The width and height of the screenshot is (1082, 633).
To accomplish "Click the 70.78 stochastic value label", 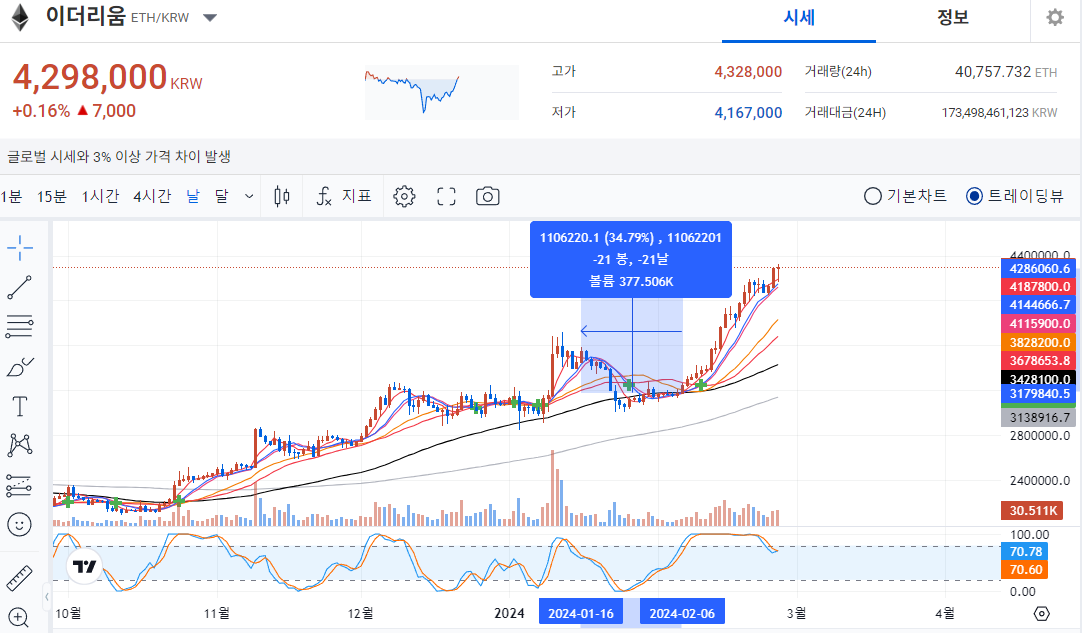I will (x=1025, y=552).
